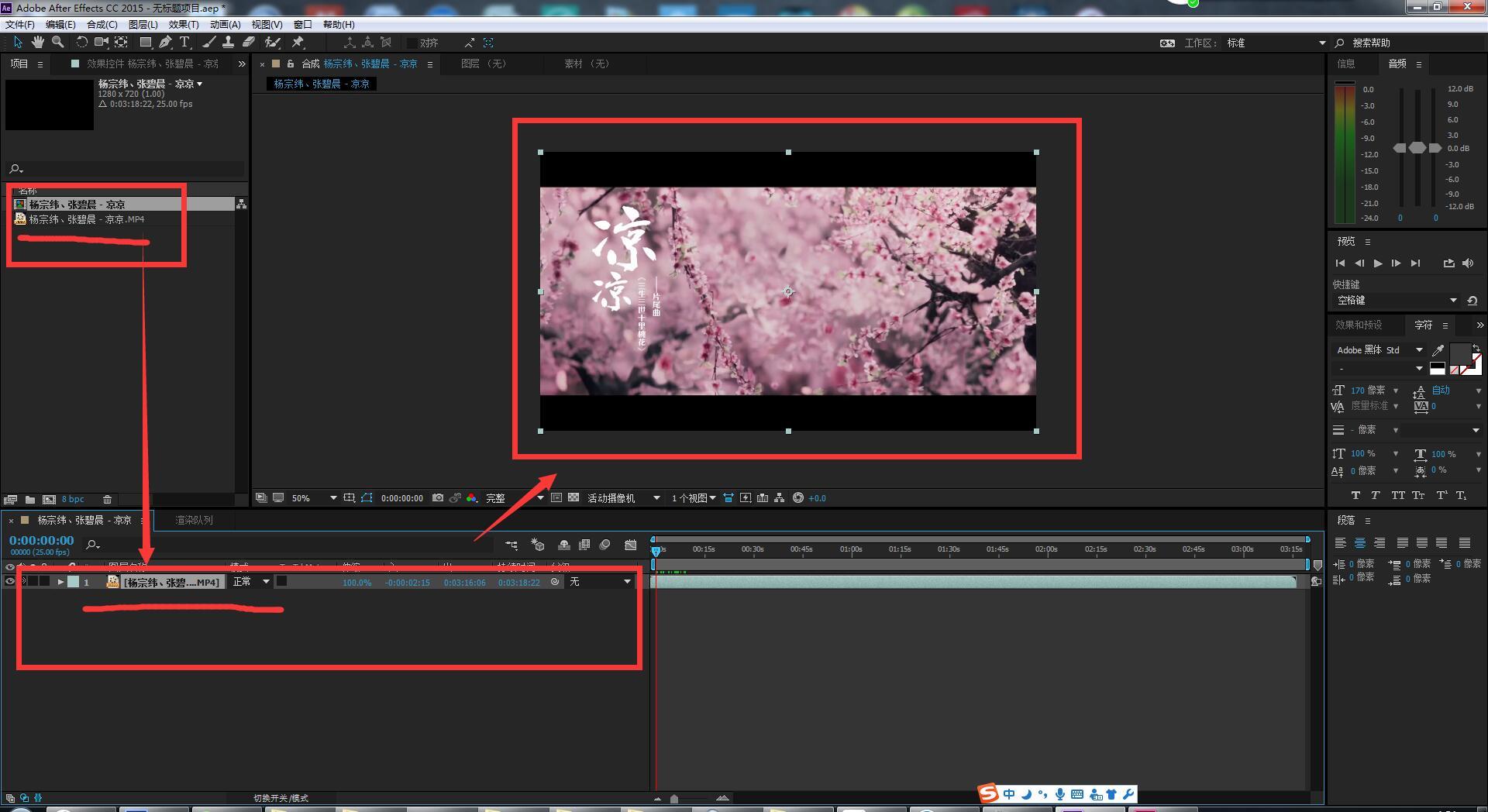Play the preview
The image size is (1488, 812).
(1378, 263)
